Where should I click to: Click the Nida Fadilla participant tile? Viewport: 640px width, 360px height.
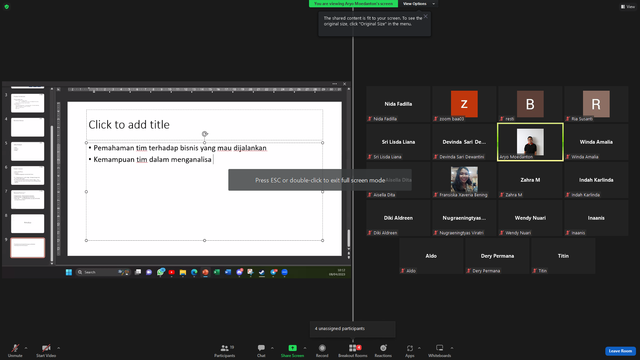click(x=398, y=104)
